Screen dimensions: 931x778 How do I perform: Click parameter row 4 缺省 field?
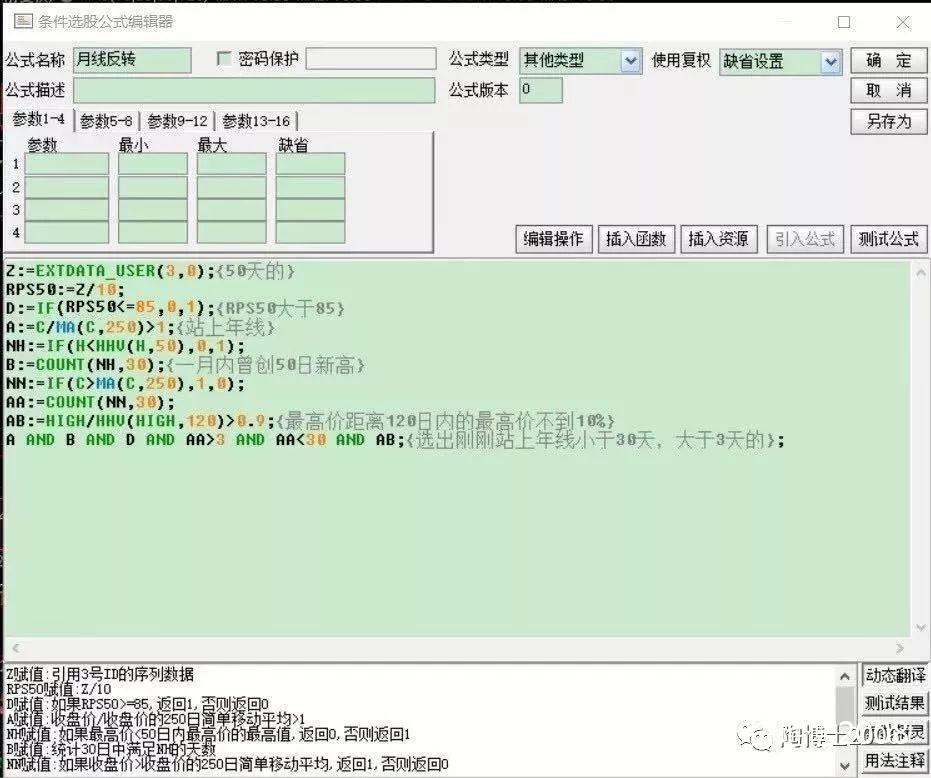[311, 232]
